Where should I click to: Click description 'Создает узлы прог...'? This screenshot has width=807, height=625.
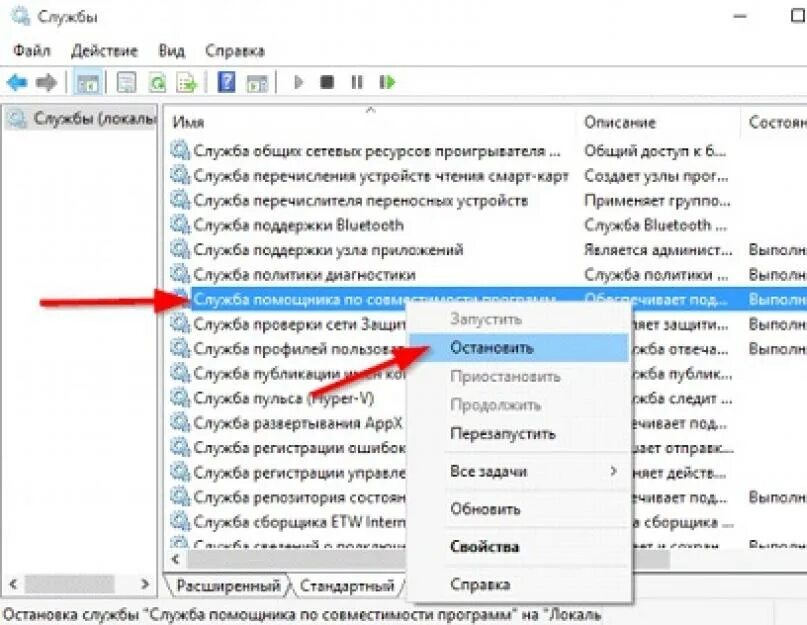[656, 176]
